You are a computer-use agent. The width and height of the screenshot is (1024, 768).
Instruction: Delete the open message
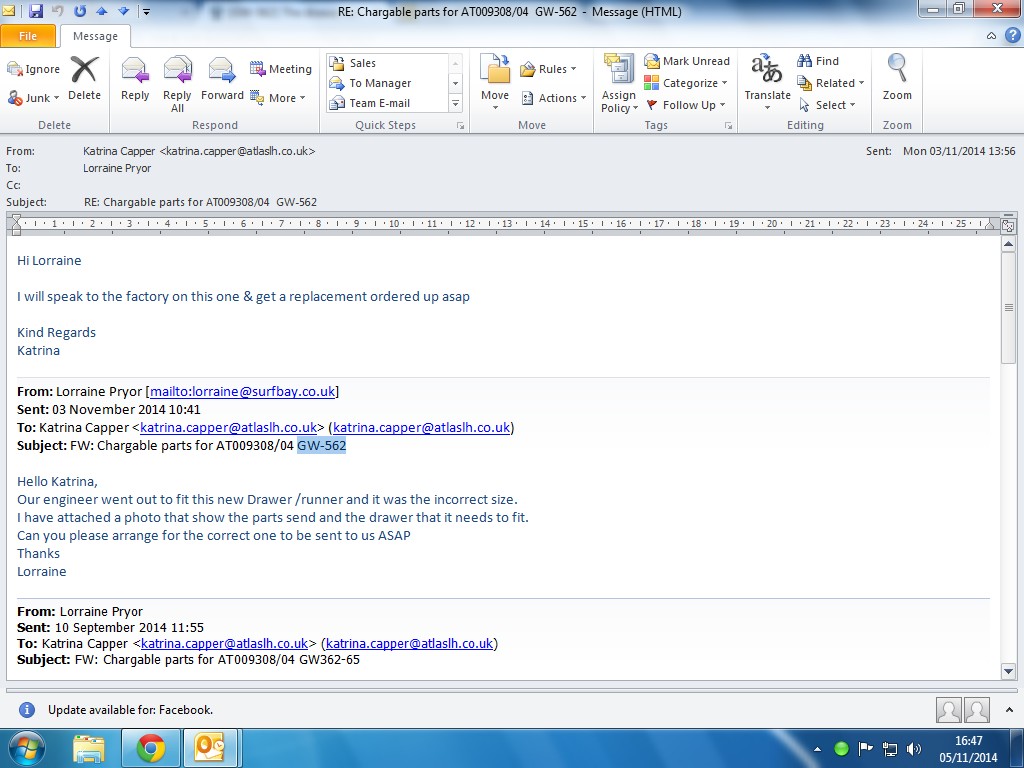click(x=85, y=80)
